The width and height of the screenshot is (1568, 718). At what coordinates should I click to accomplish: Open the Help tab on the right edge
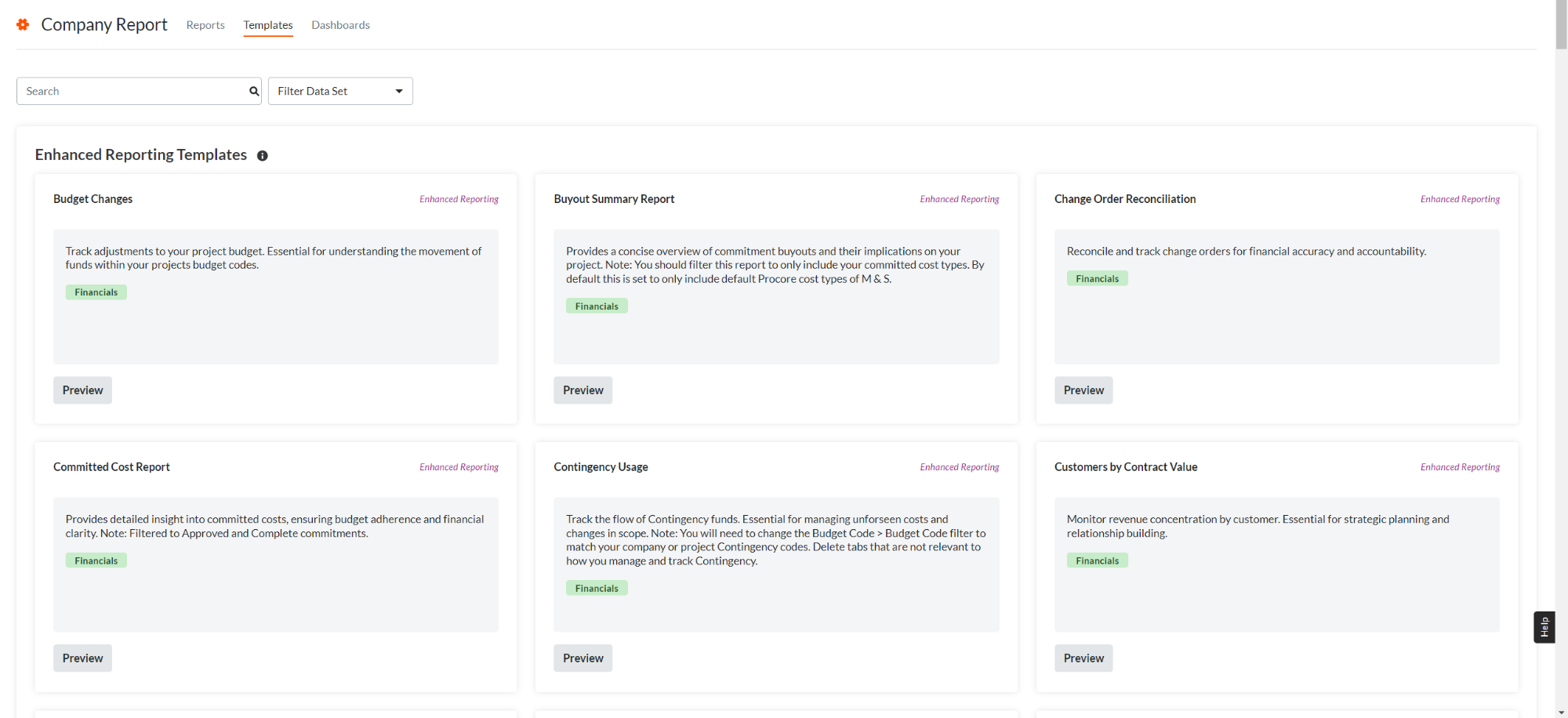1544,627
